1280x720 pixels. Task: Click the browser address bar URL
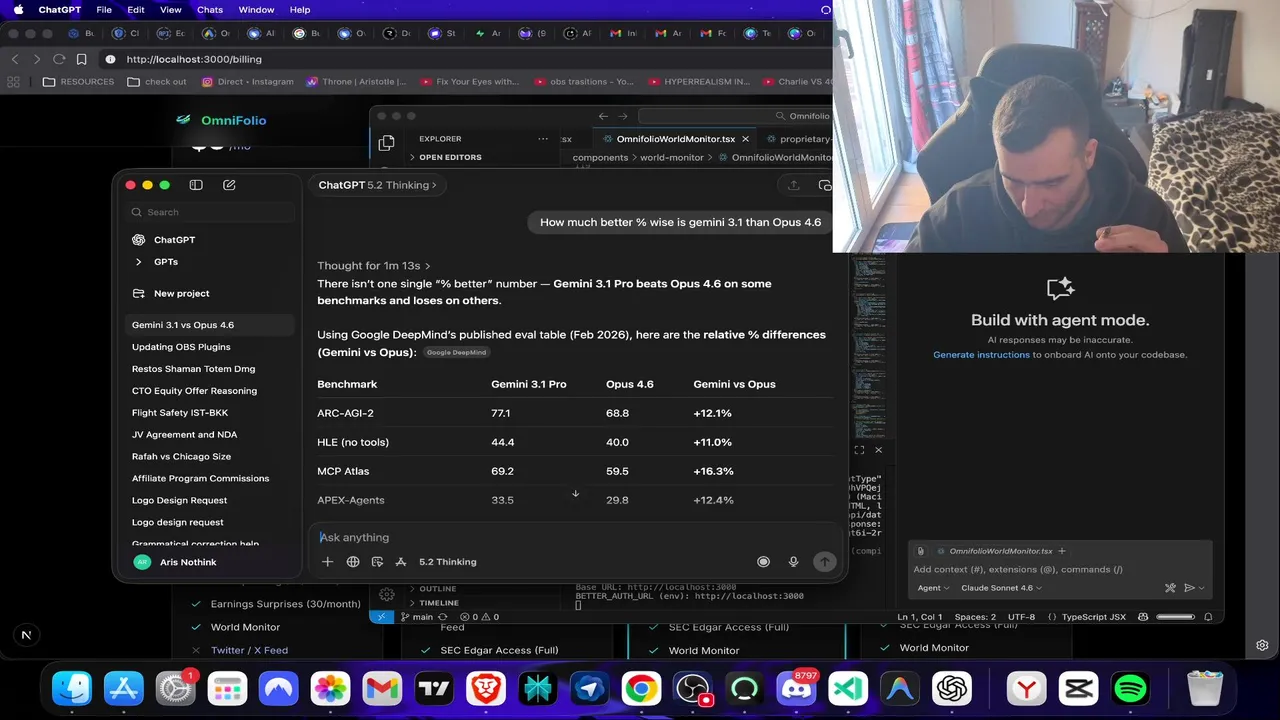(x=194, y=59)
